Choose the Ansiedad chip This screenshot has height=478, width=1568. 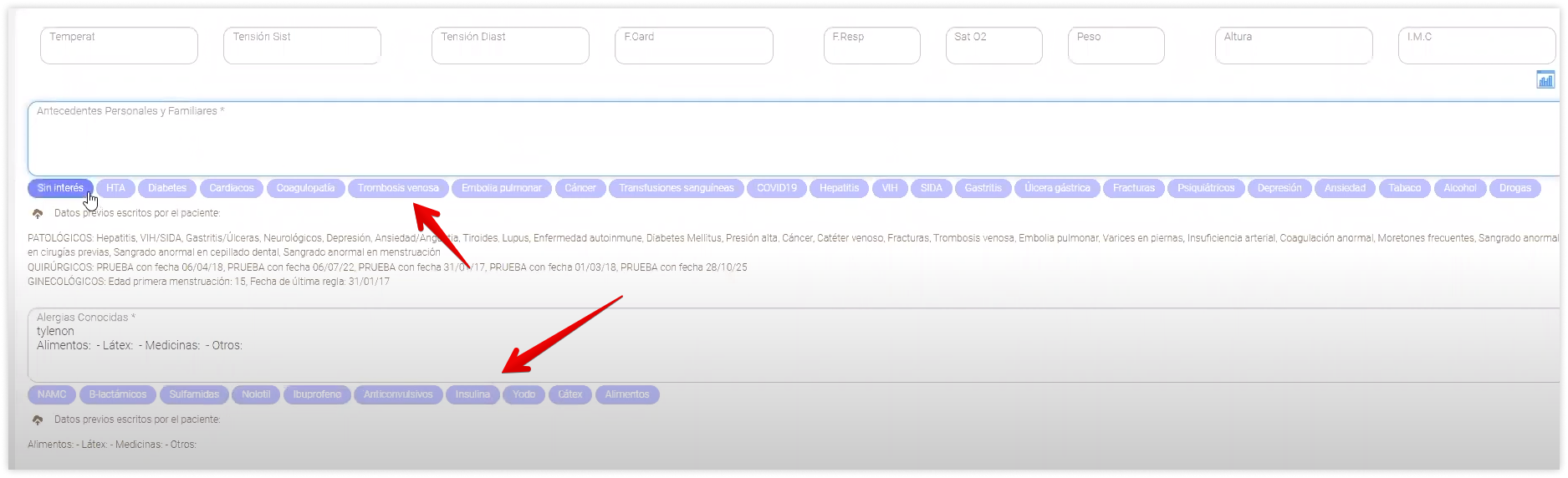[1345, 188]
